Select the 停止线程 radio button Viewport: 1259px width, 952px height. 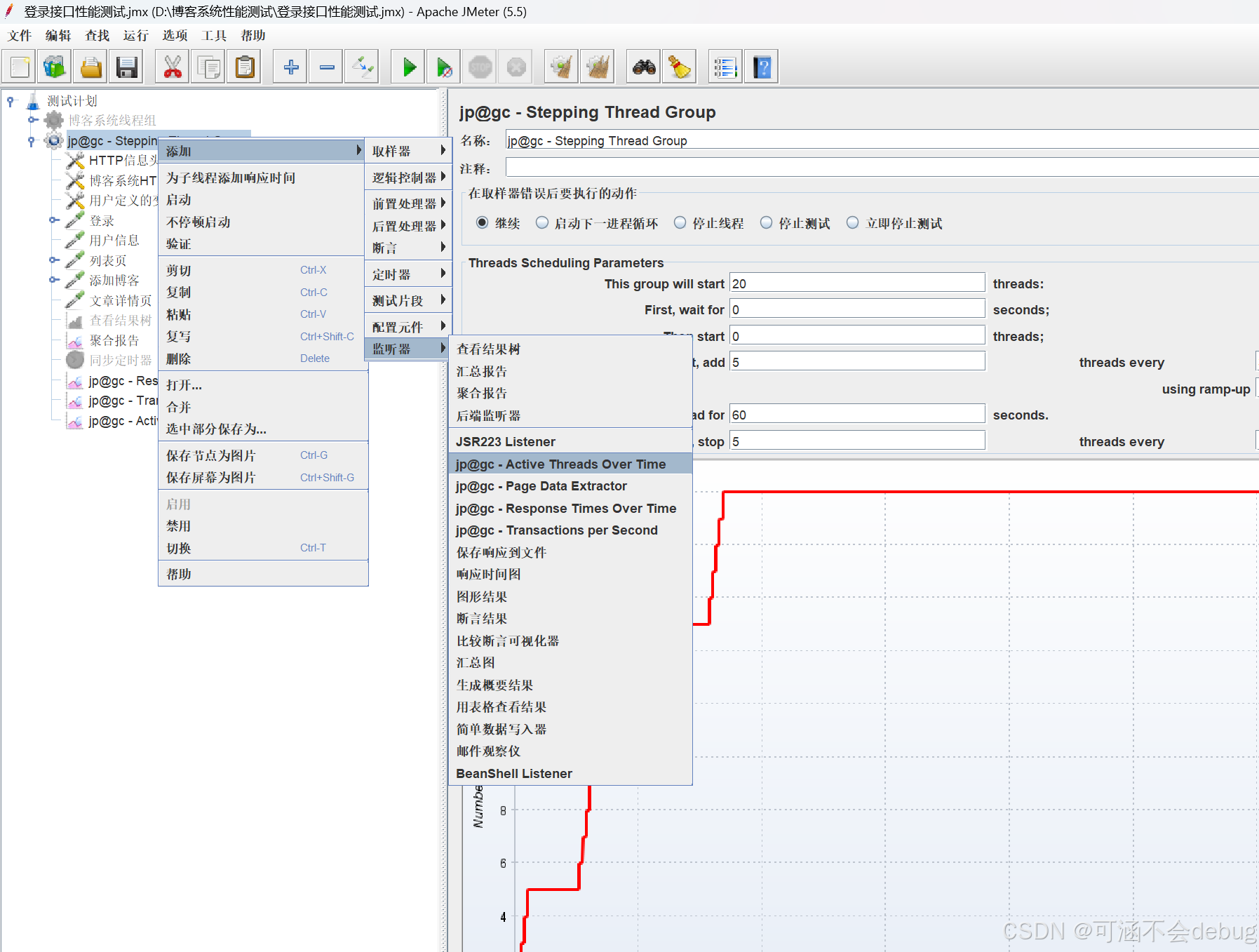[x=680, y=223]
